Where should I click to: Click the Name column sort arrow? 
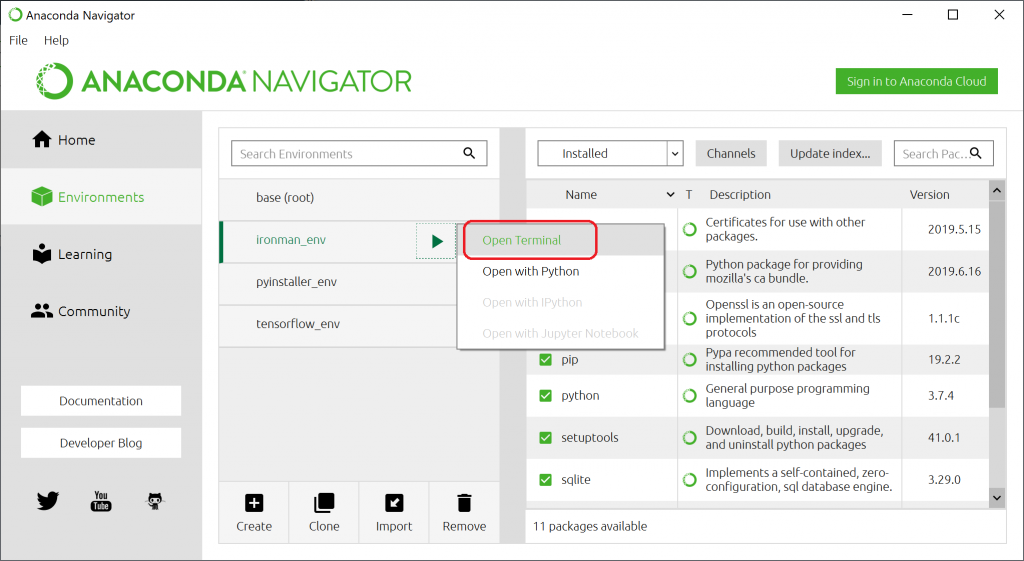(x=670, y=195)
